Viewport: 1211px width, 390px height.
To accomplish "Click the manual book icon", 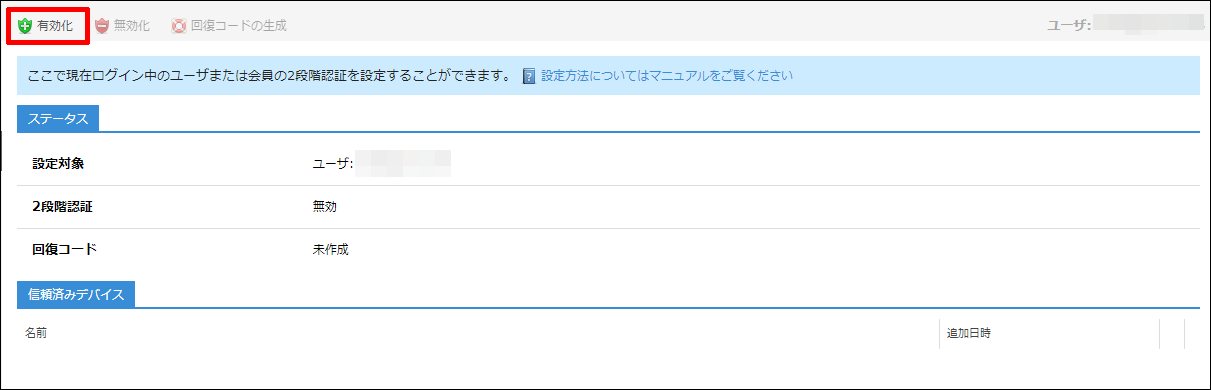I will pos(529,76).
